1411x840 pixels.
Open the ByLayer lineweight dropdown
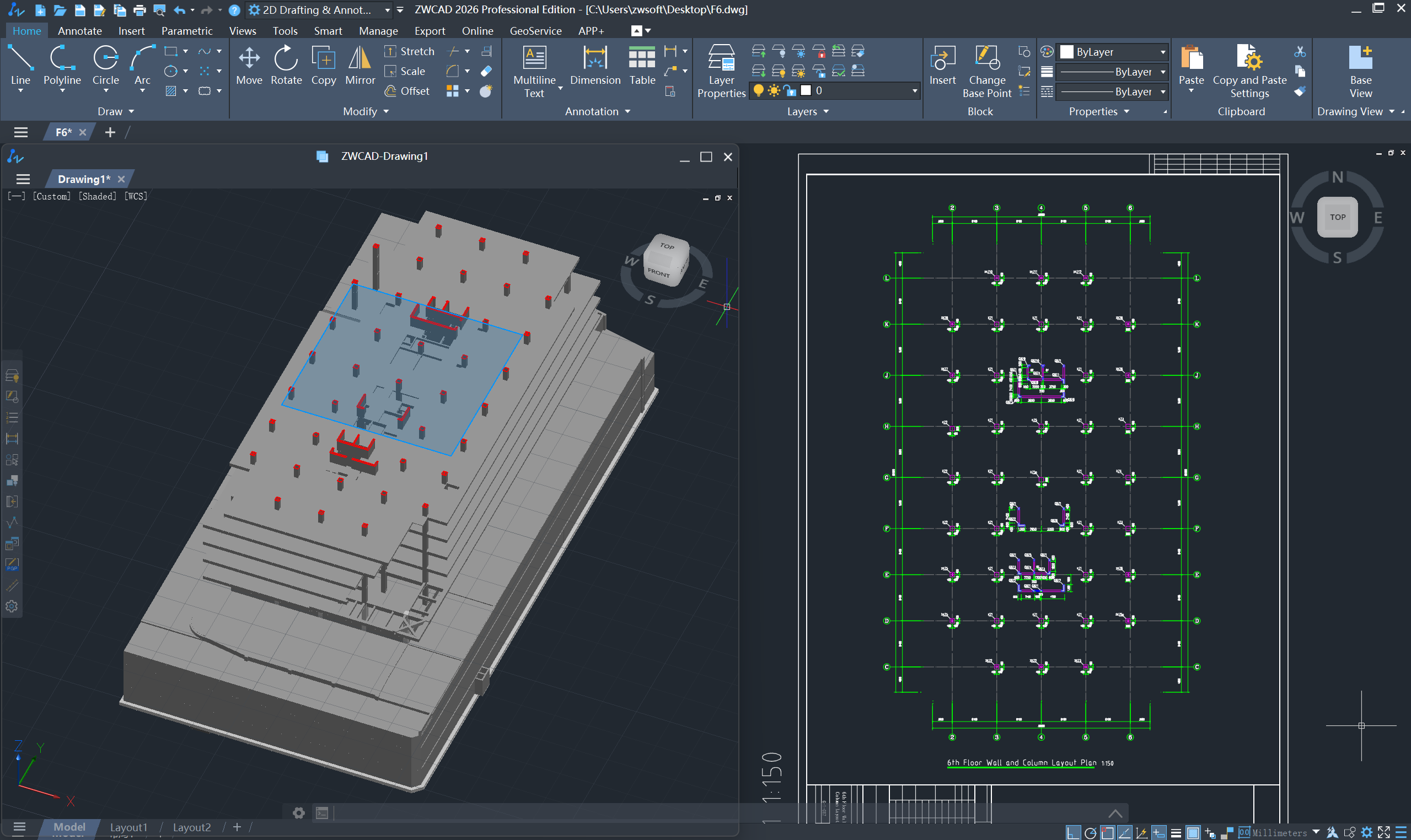pos(1113,72)
